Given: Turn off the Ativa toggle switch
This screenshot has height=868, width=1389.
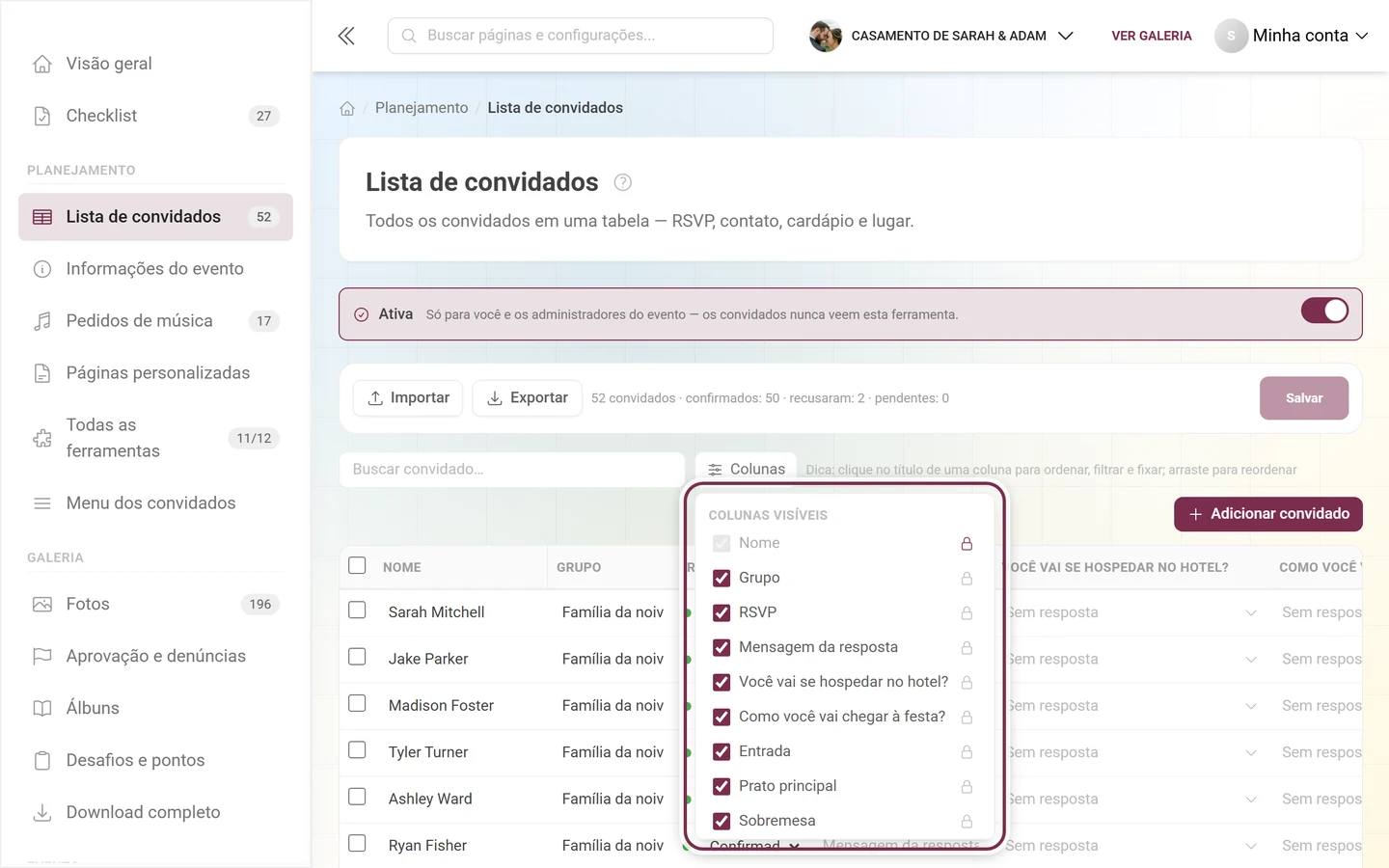Looking at the screenshot, I should coord(1324,311).
